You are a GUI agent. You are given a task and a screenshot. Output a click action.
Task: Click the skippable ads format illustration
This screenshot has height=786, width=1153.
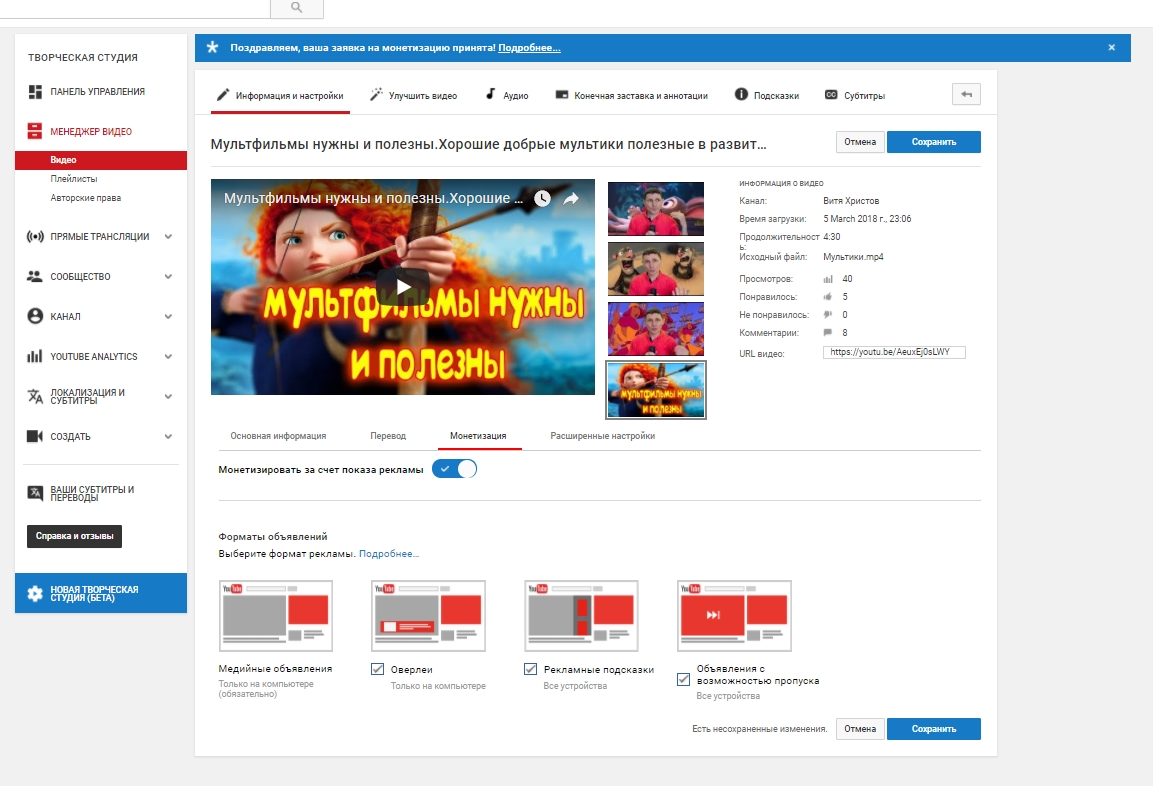click(x=735, y=615)
